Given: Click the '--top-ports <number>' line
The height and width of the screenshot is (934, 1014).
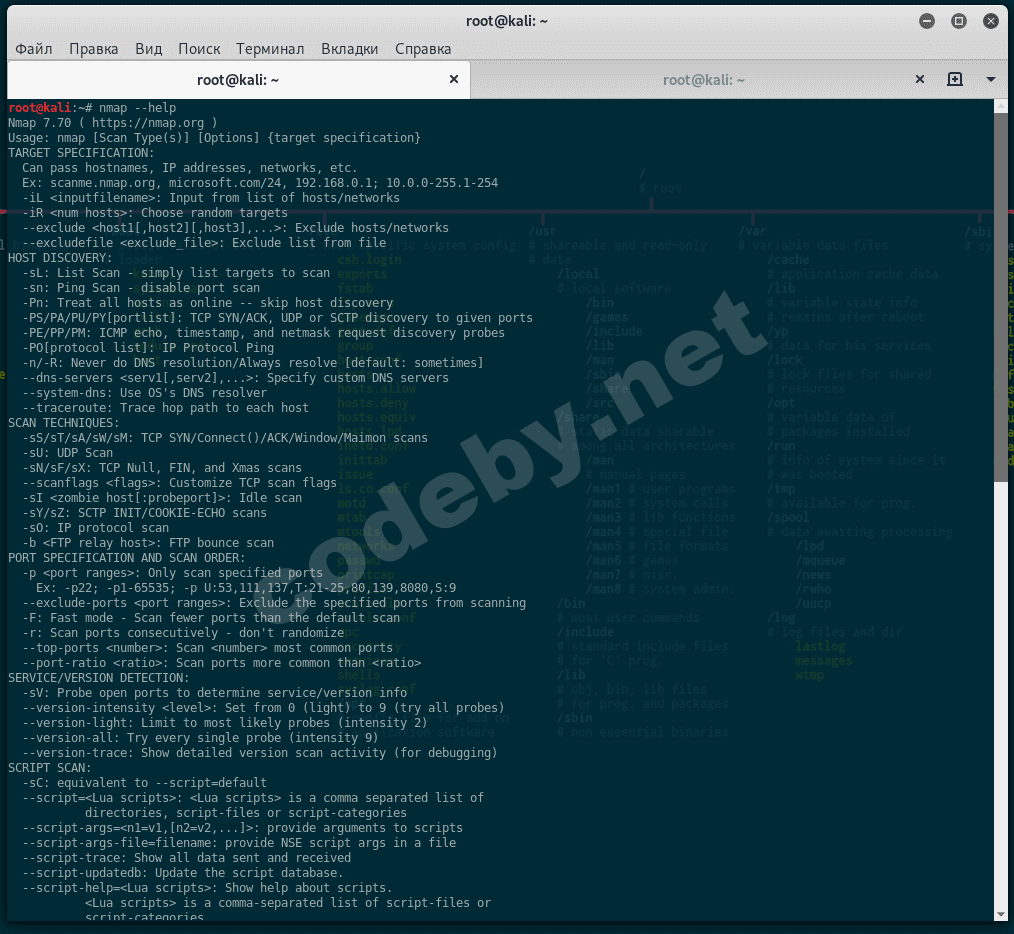Looking at the screenshot, I should click(208, 647).
